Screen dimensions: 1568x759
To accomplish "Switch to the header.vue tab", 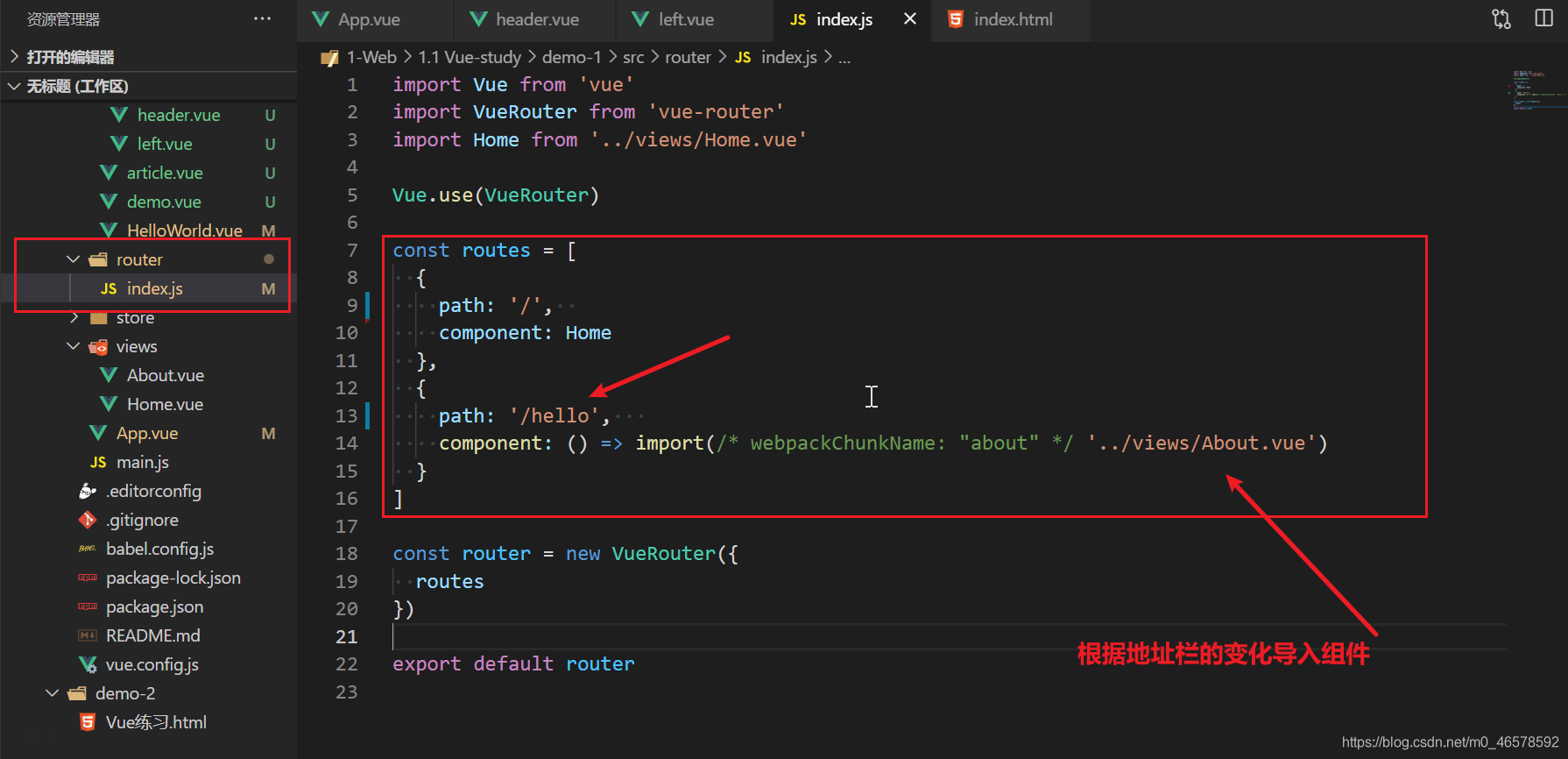I will tap(535, 19).
